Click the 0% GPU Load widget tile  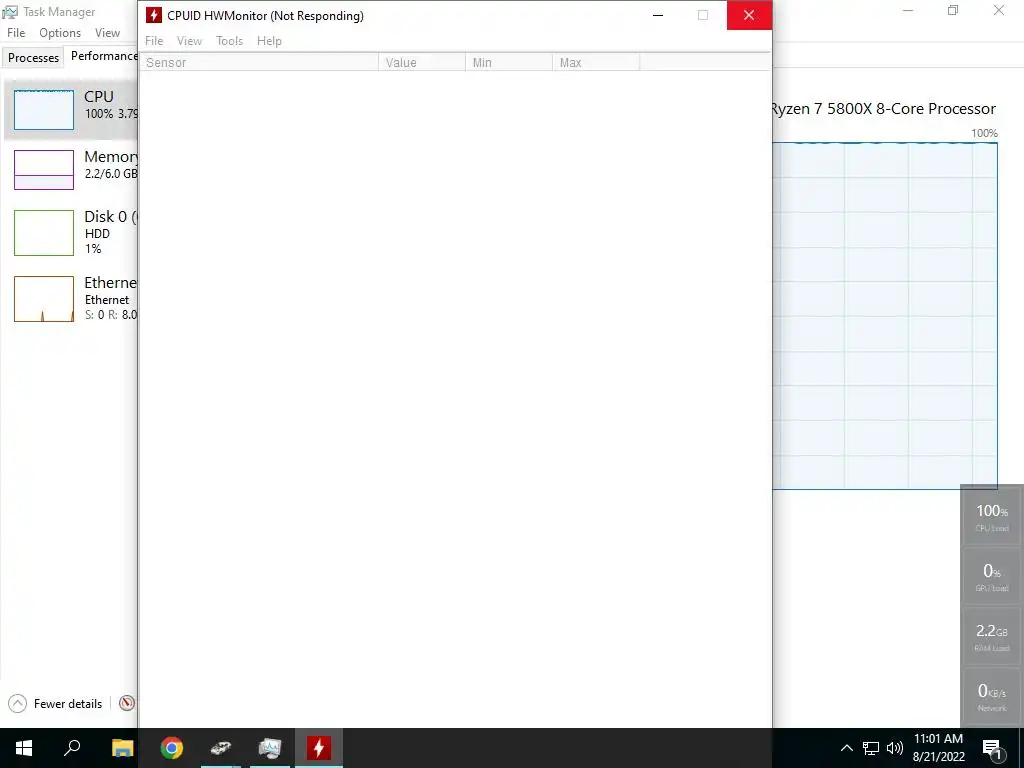tap(991, 577)
